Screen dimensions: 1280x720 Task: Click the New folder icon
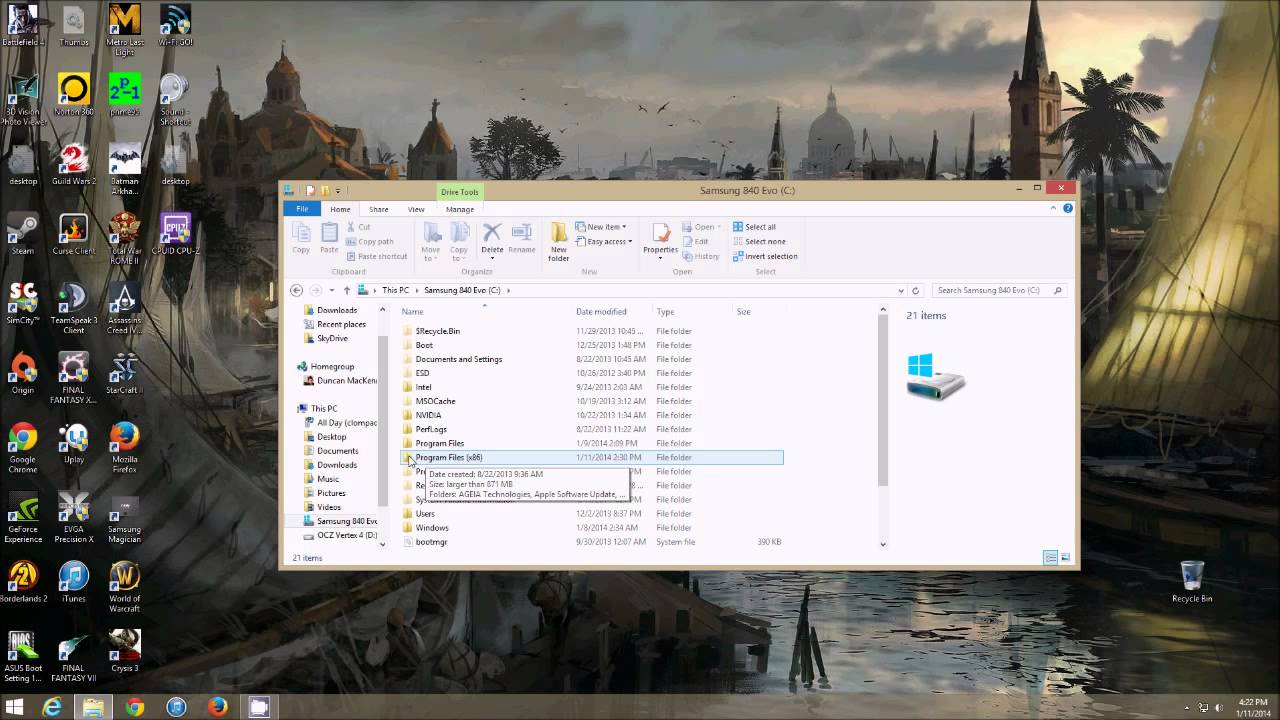tap(559, 242)
